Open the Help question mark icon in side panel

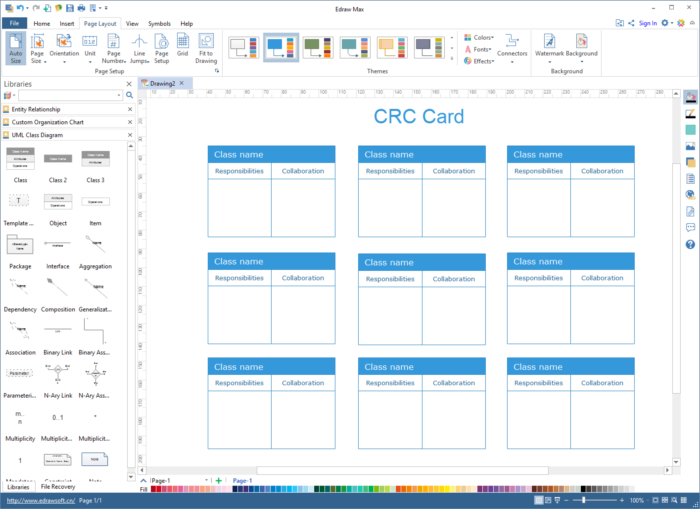(x=690, y=244)
